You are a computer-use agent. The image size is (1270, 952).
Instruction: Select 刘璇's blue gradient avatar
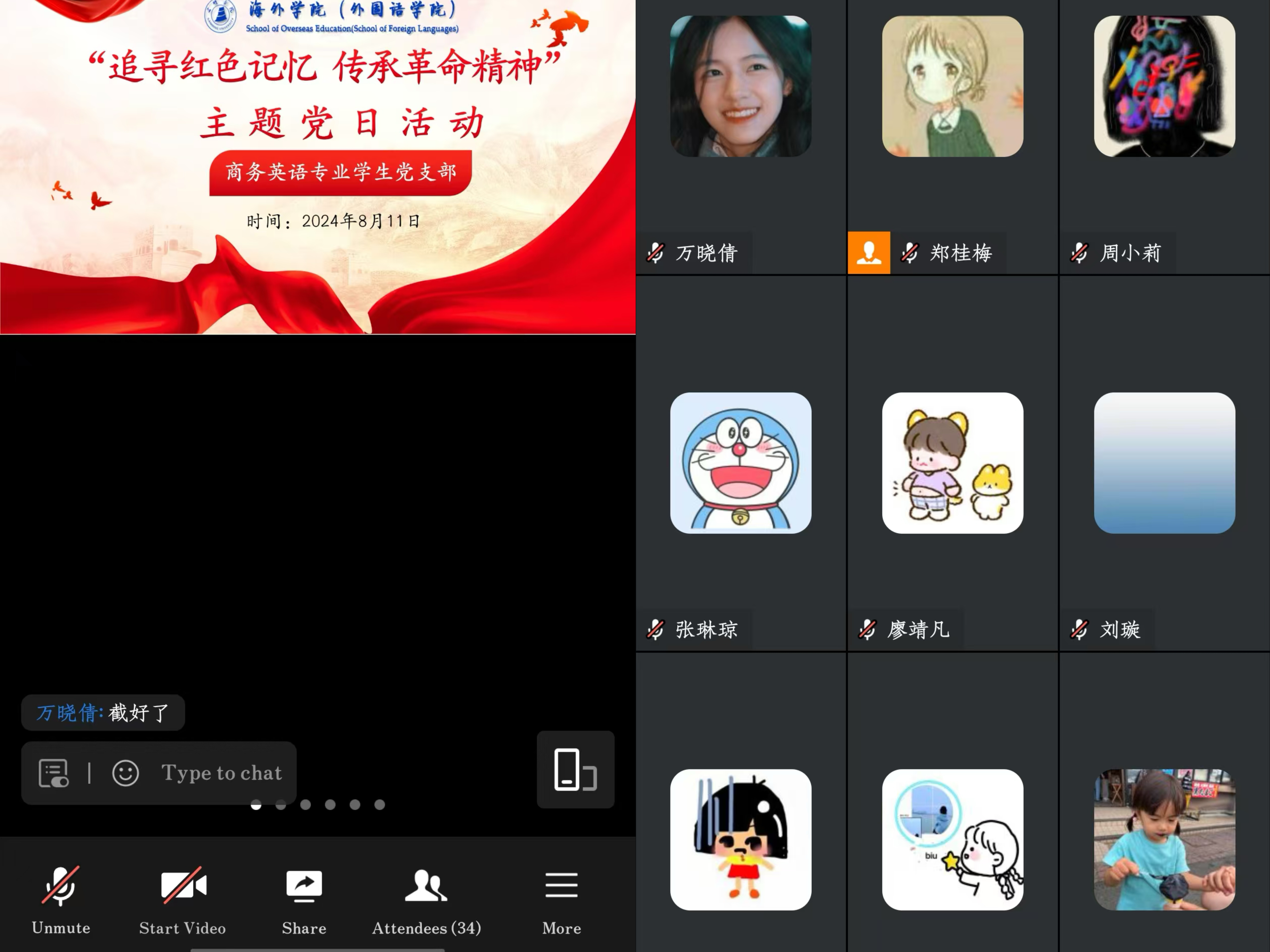pos(1164,463)
